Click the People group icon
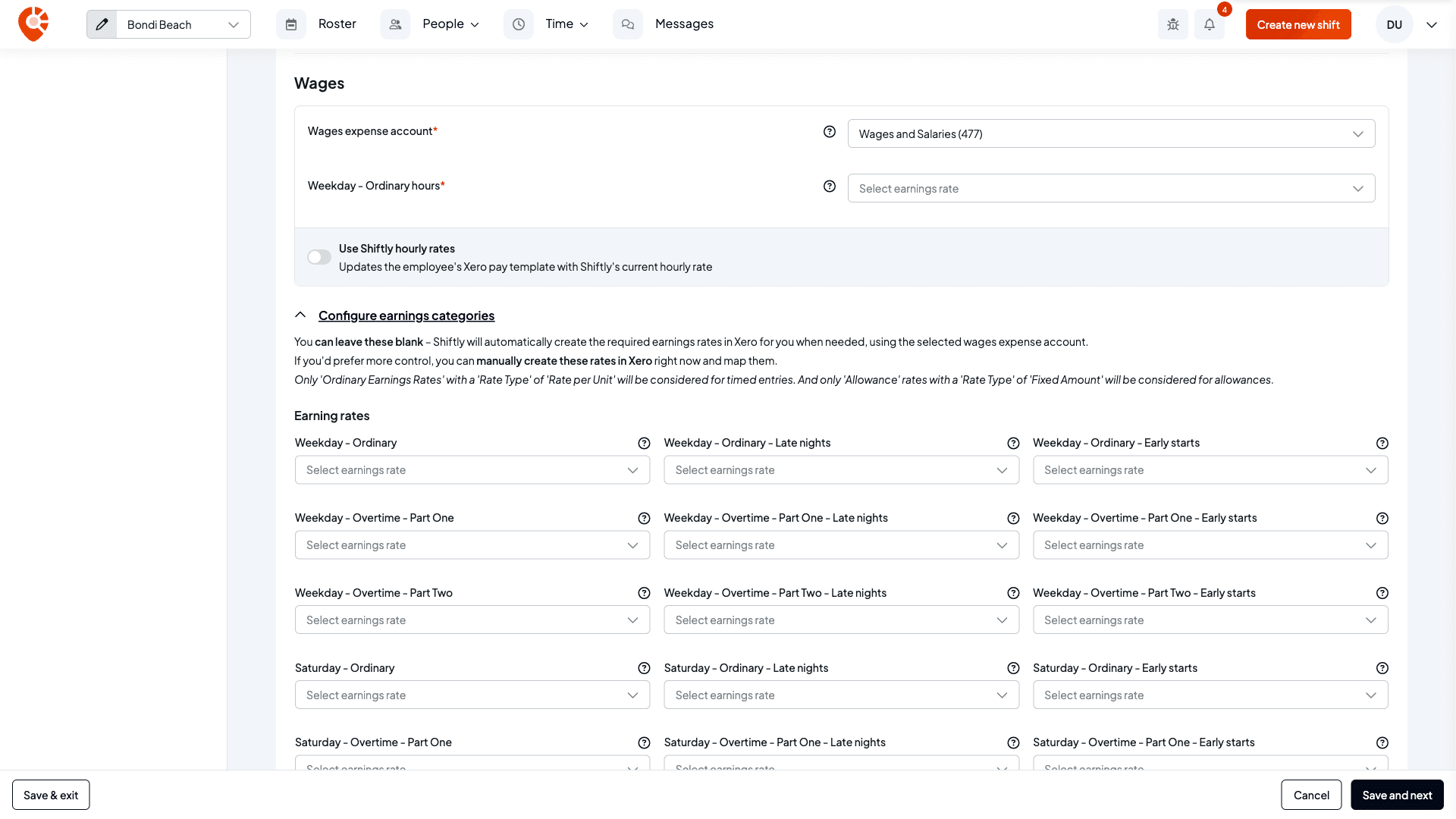Image resolution: width=1456 pixels, height=819 pixels. click(395, 24)
